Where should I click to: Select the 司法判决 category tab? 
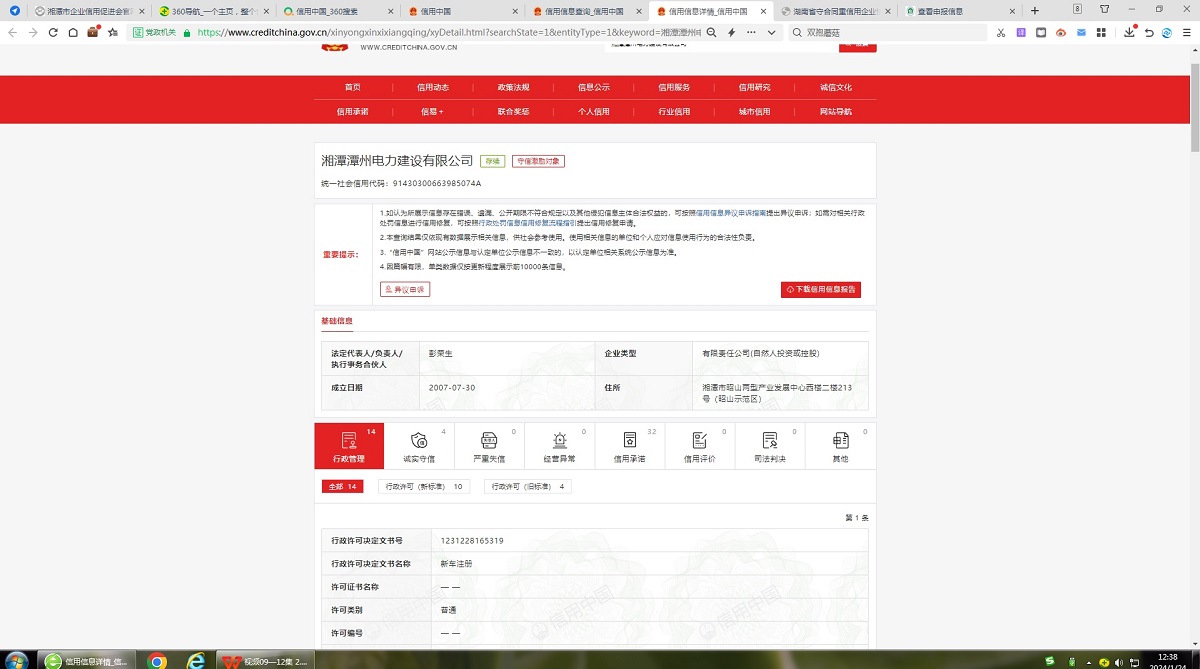pyautogui.click(x=769, y=446)
